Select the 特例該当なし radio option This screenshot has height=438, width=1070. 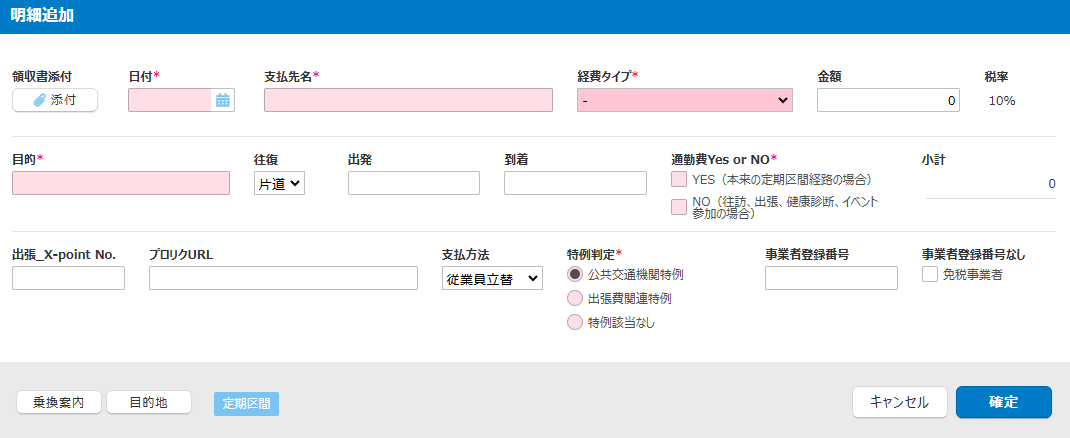point(575,322)
